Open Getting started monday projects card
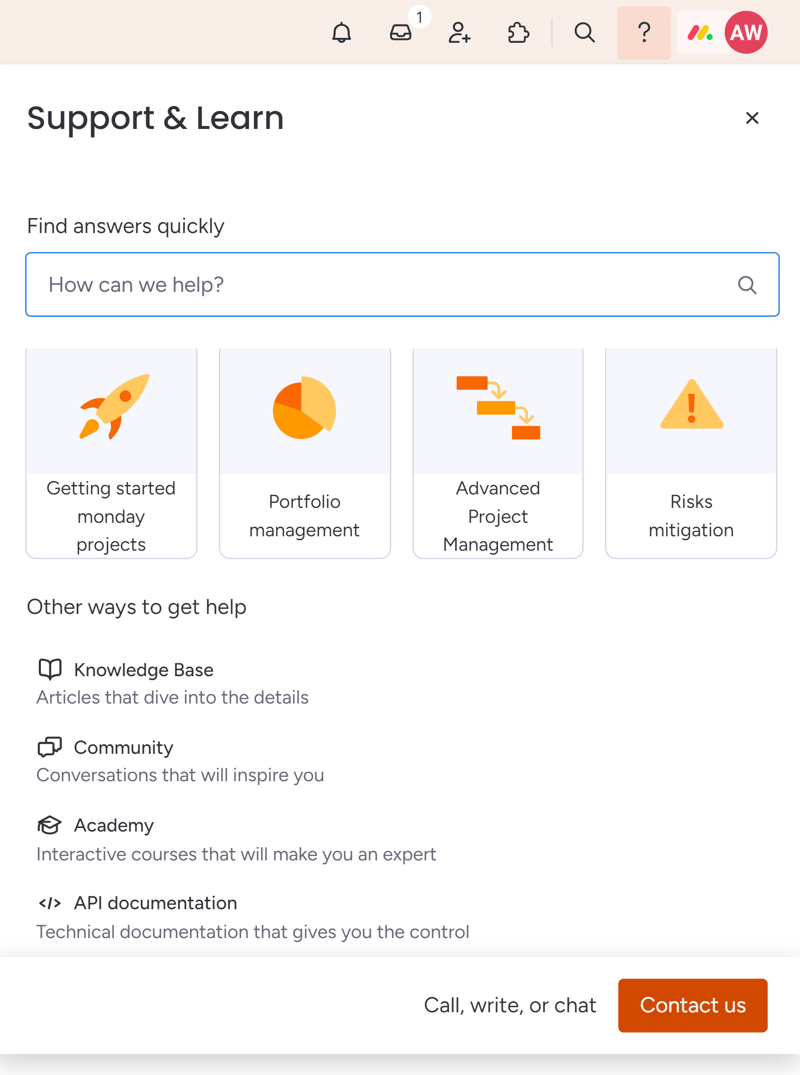Screen dimensions: 800x1075 click(111, 453)
